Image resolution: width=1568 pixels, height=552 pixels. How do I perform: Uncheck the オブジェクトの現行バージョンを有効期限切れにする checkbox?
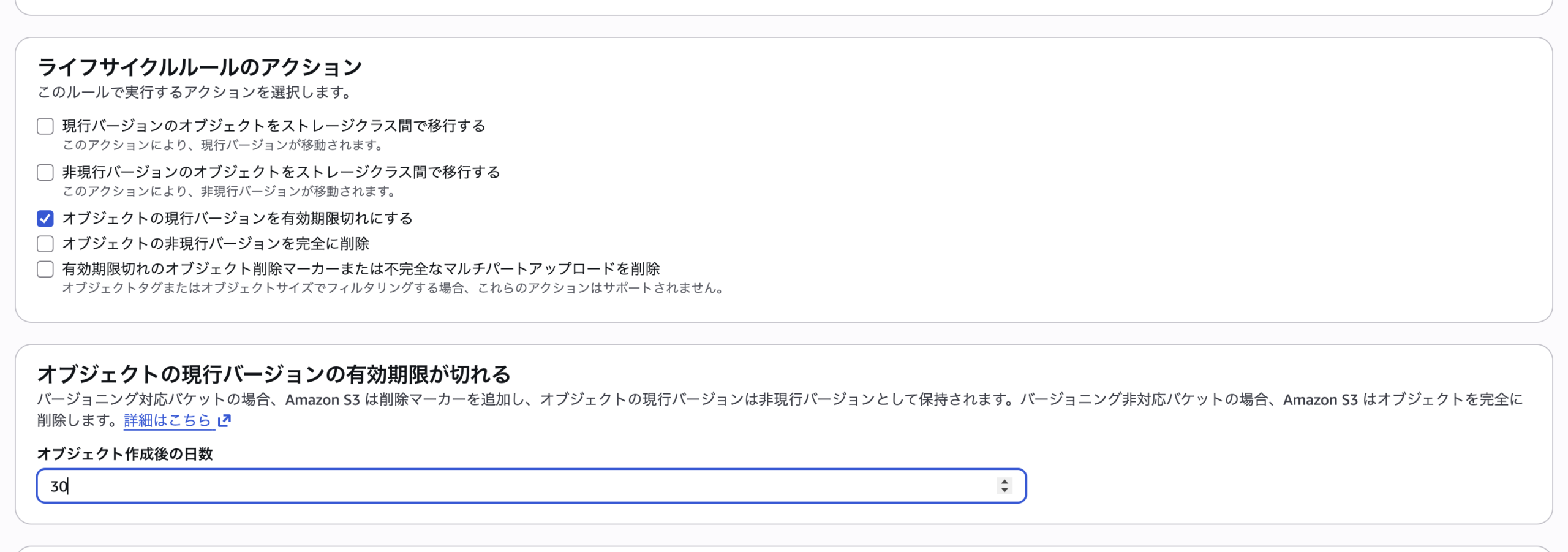click(x=45, y=219)
